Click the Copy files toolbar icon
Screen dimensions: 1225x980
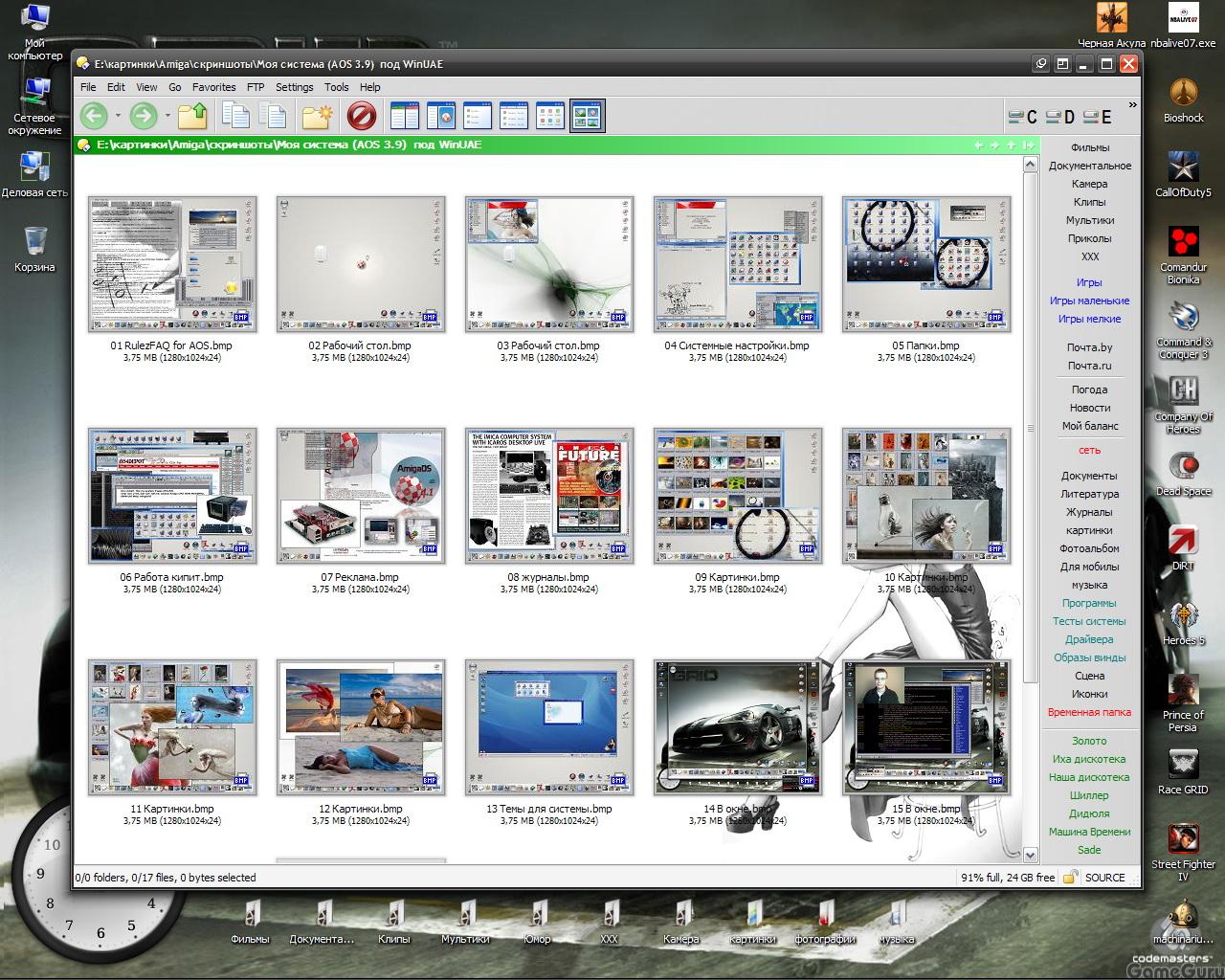pyautogui.click(x=235, y=117)
